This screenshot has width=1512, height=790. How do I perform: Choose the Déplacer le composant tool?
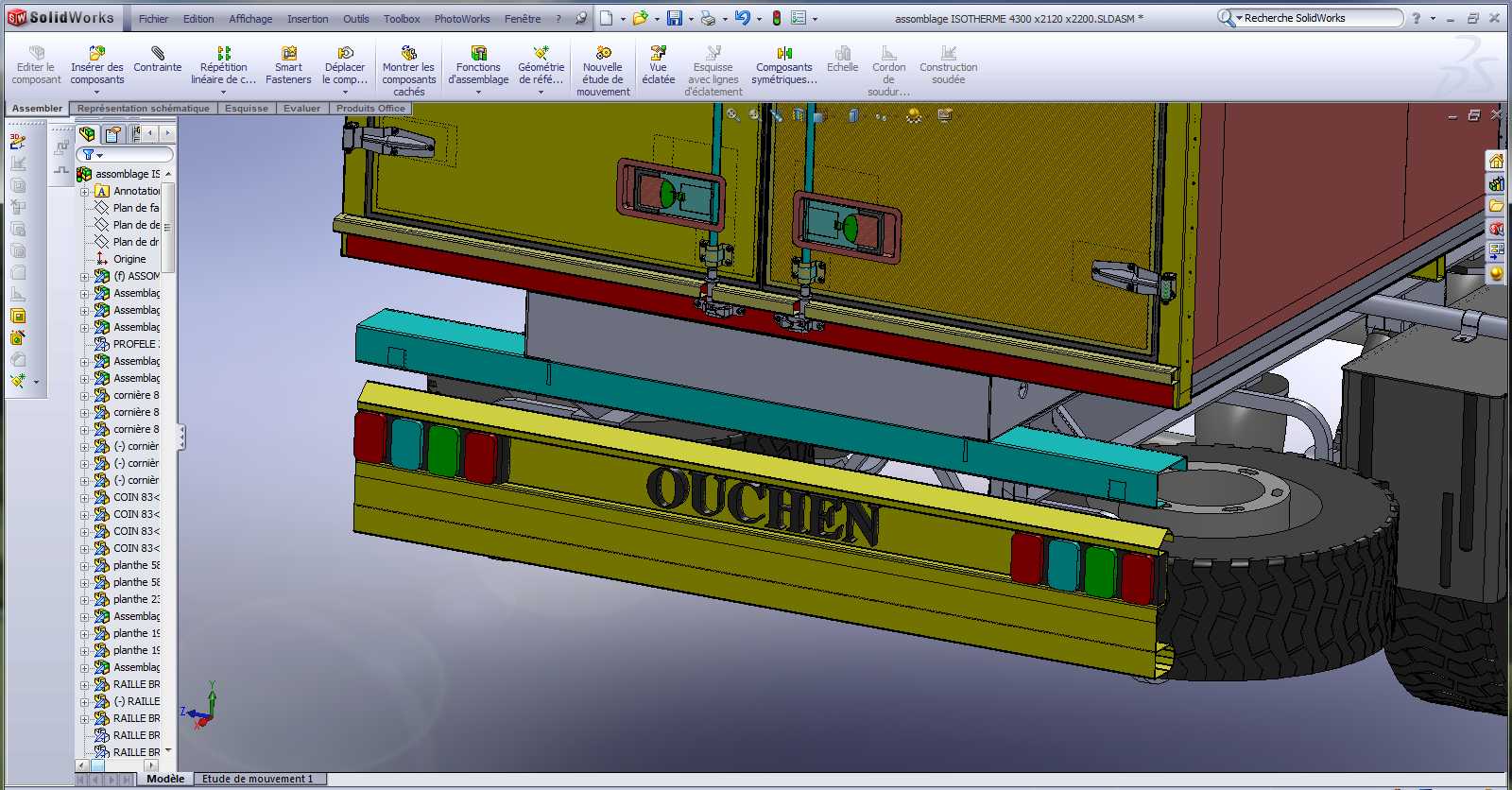[x=345, y=65]
